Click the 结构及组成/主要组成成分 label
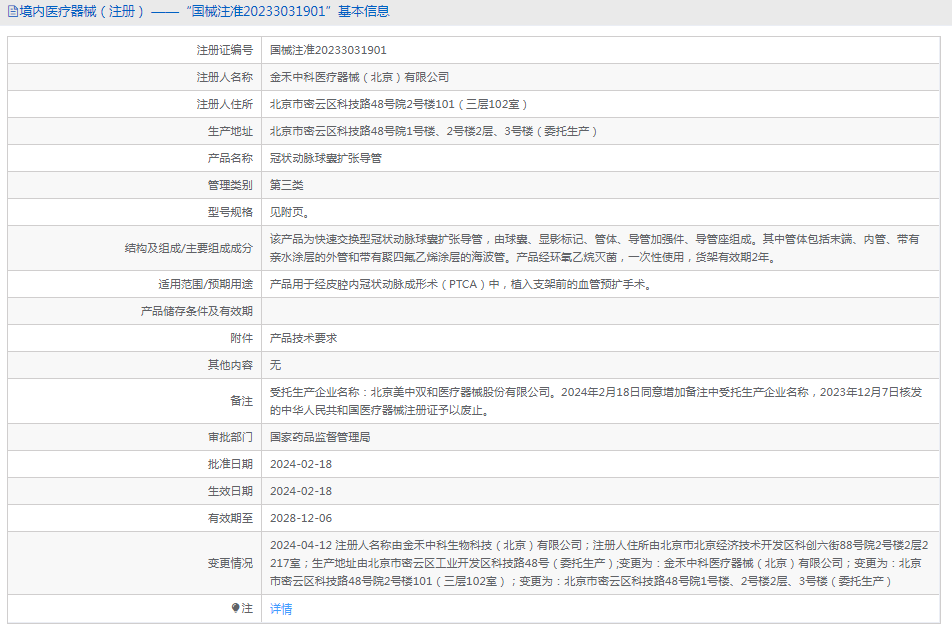The height and width of the screenshot is (632, 952). [188, 248]
